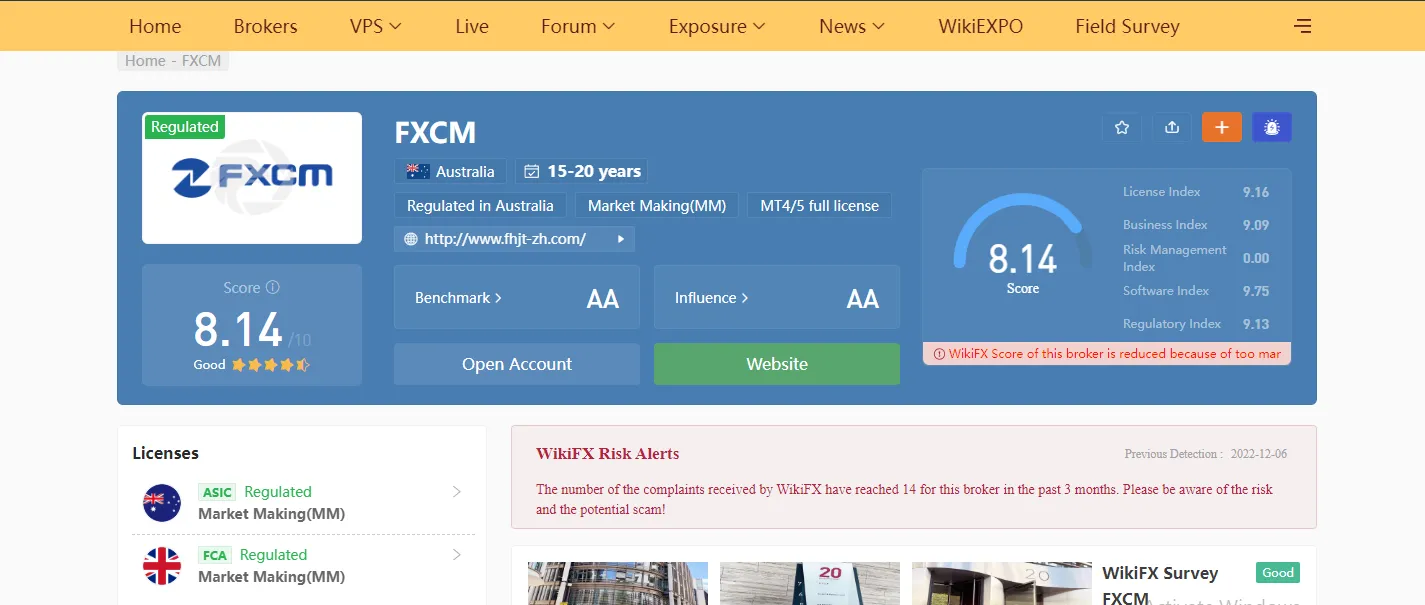Click the Software Index 9.75 value

[1256, 291]
